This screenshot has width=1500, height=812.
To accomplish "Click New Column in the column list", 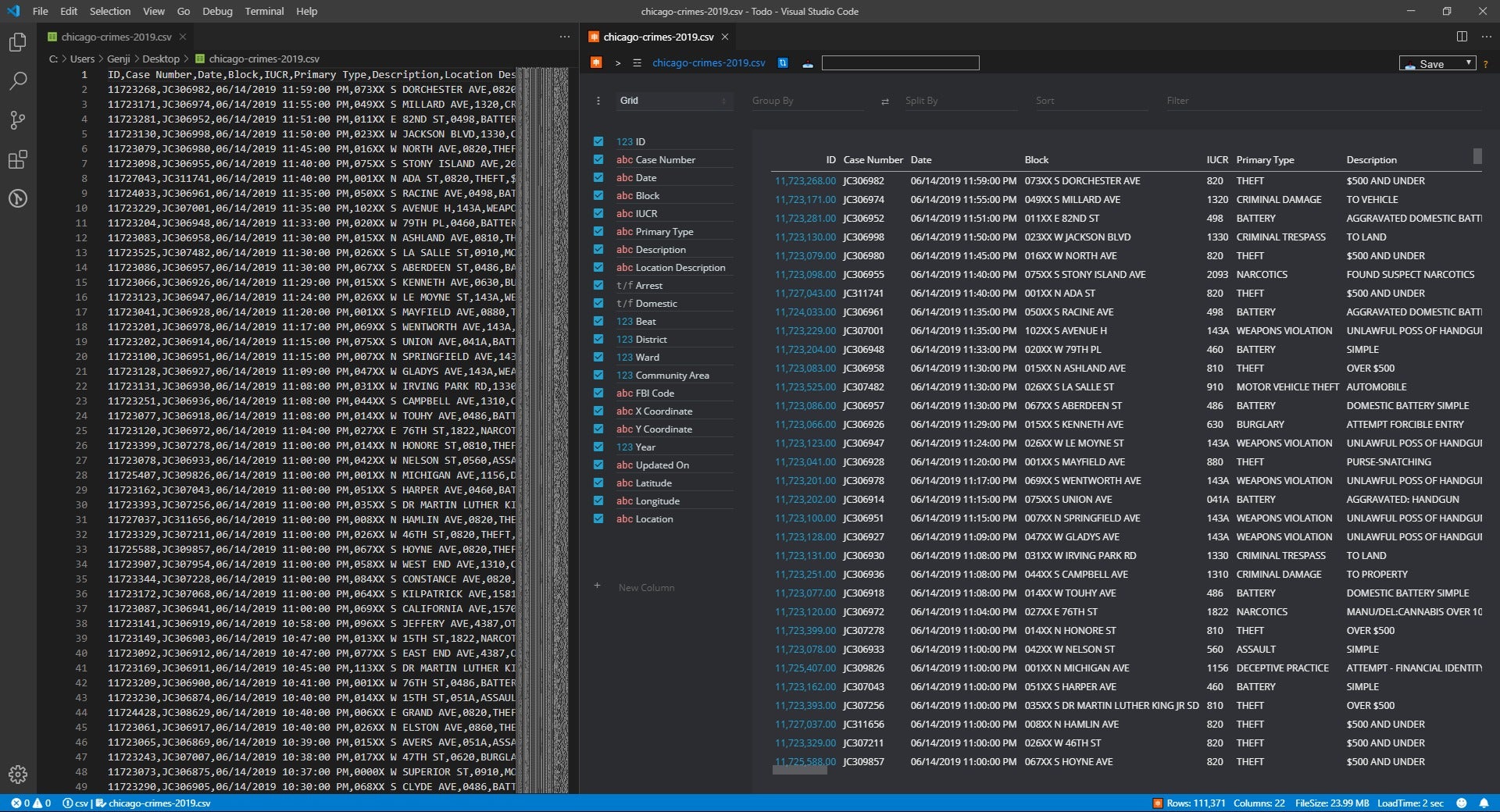I will (x=646, y=587).
